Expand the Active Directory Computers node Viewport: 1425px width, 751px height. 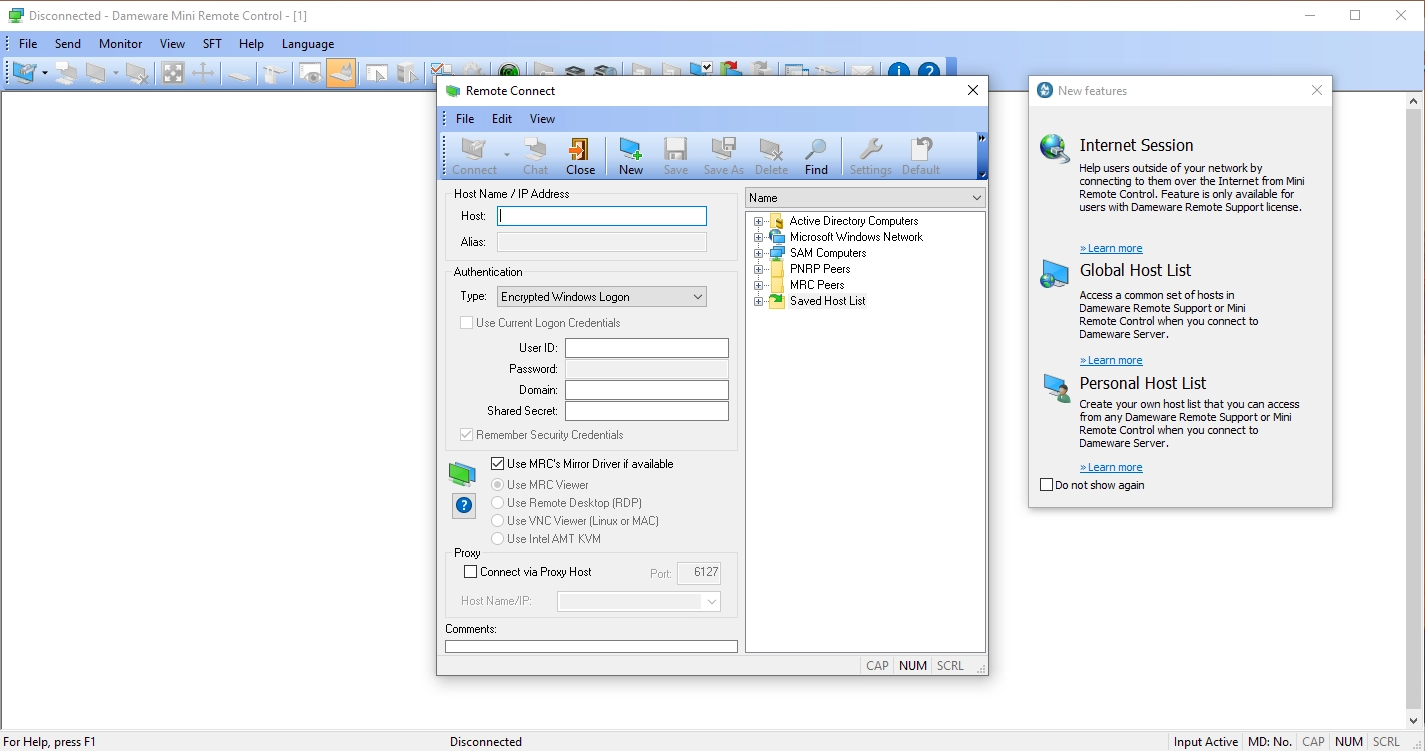758,221
